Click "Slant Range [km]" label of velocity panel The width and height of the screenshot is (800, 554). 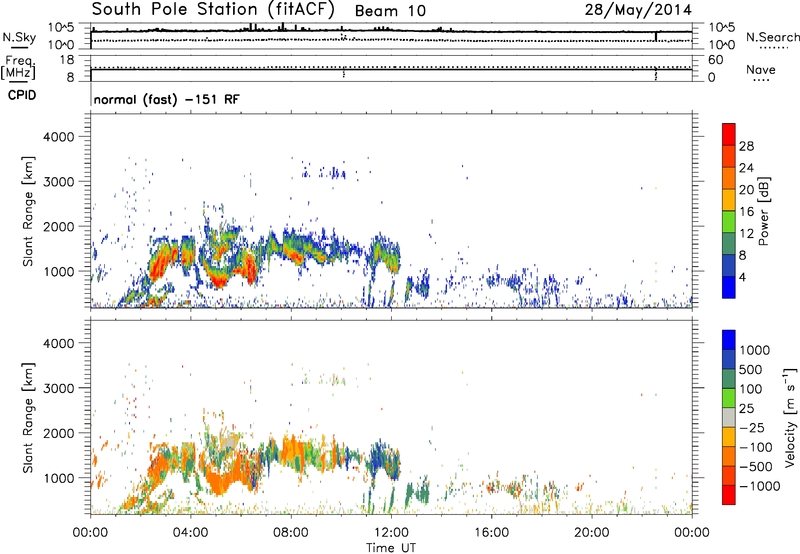pyautogui.click(x=28, y=418)
